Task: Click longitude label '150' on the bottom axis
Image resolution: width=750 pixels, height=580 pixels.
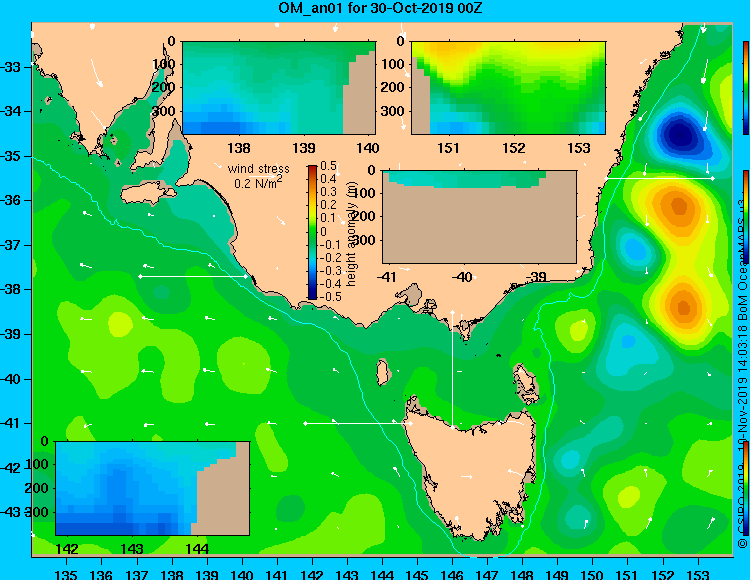Action: click(593, 574)
